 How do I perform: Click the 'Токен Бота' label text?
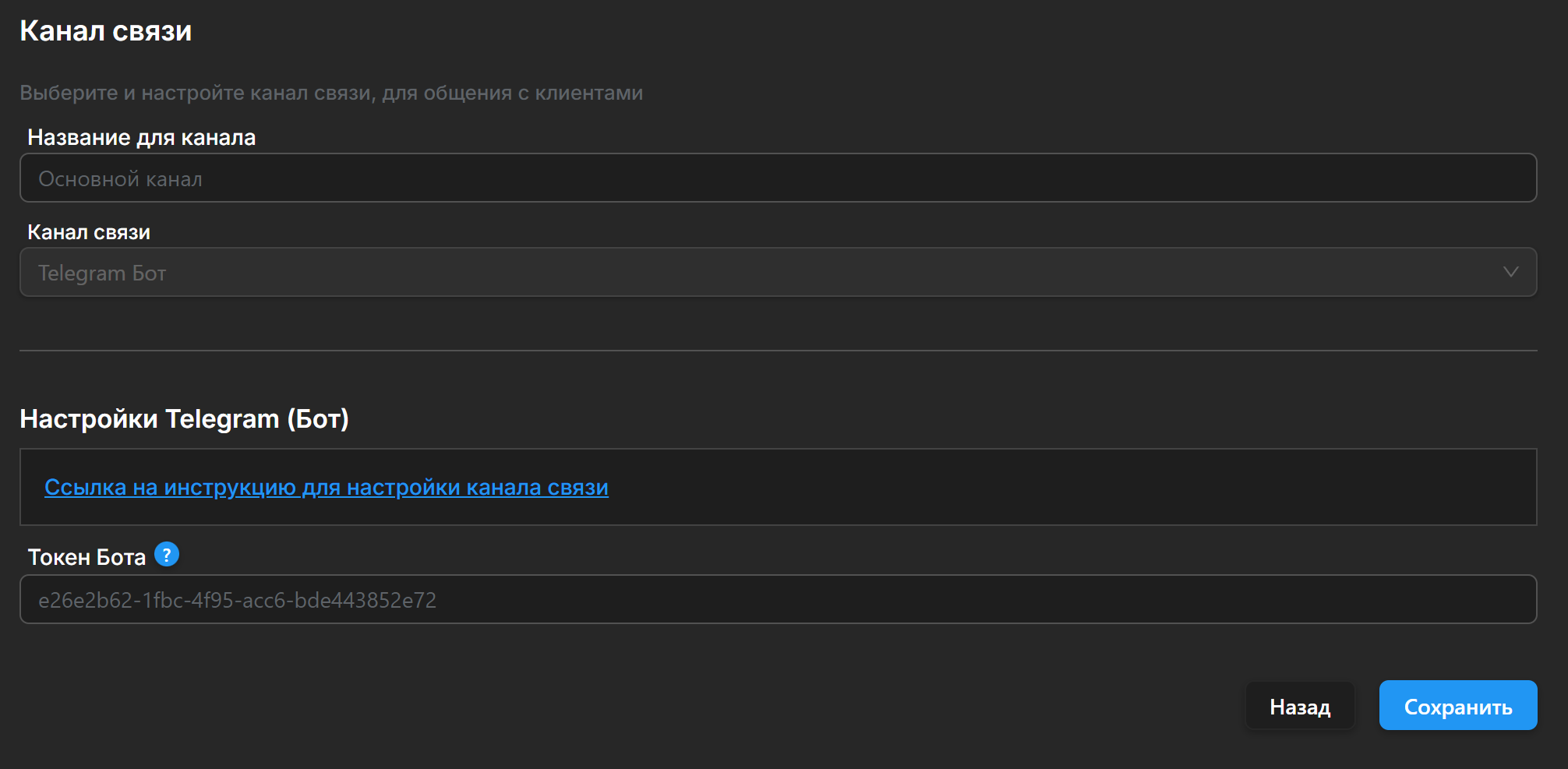87,558
